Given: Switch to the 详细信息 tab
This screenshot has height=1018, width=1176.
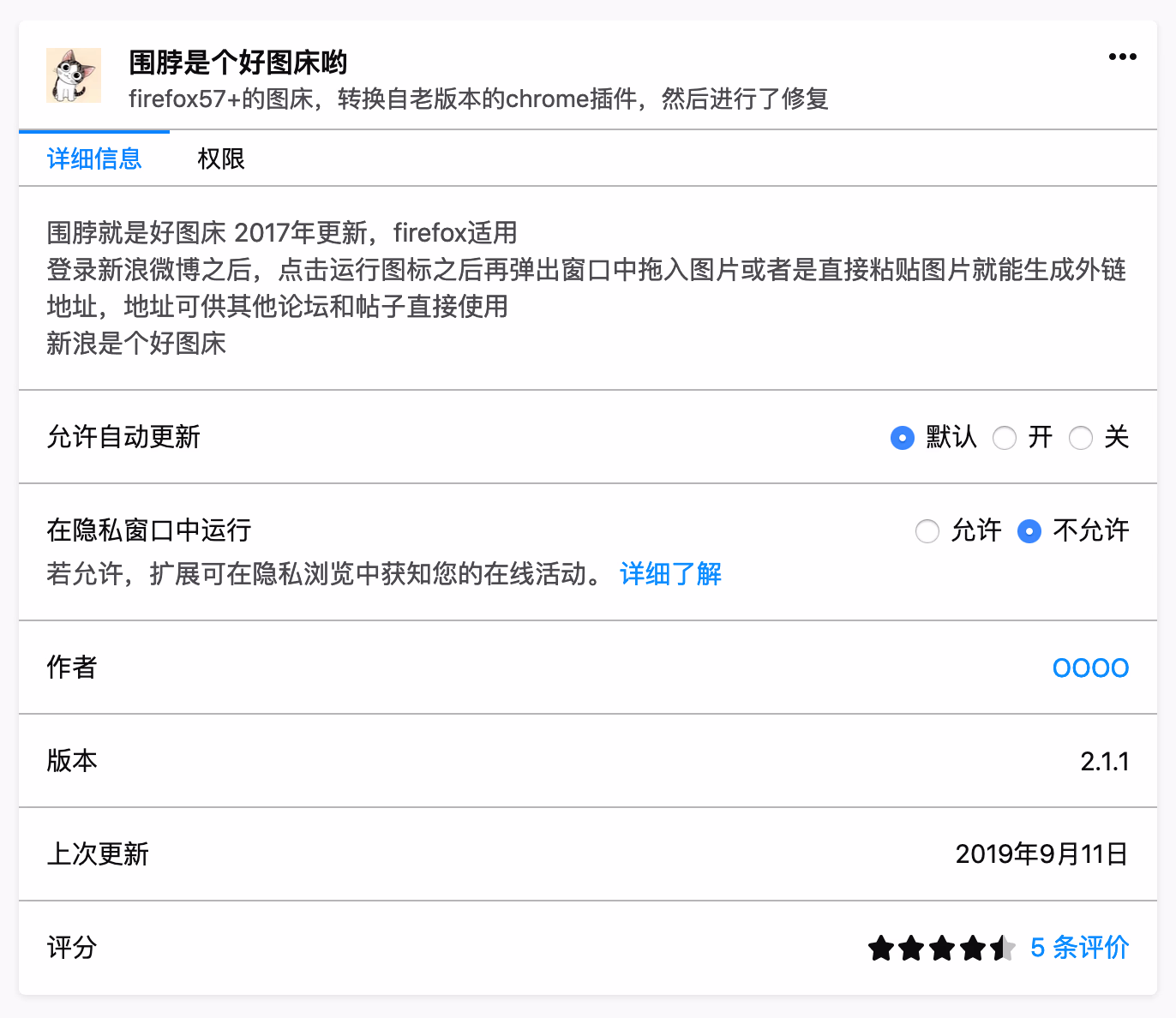Looking at the screenshot, I should 94,159.
